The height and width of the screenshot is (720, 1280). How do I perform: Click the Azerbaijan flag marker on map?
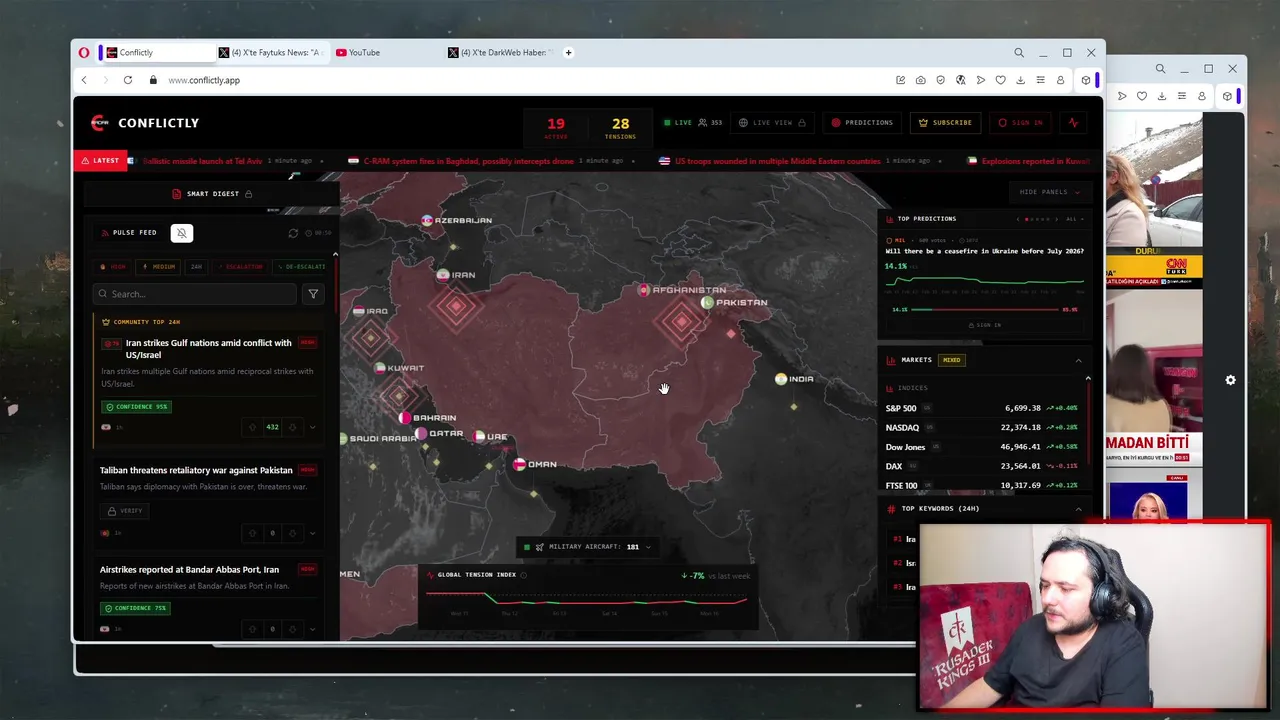[427, 220]
